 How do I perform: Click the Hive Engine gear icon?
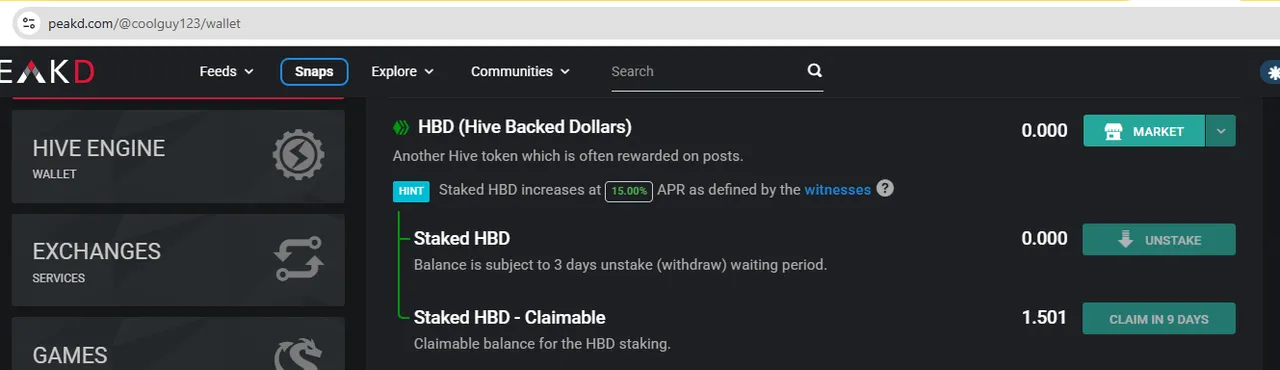(298, 156)
